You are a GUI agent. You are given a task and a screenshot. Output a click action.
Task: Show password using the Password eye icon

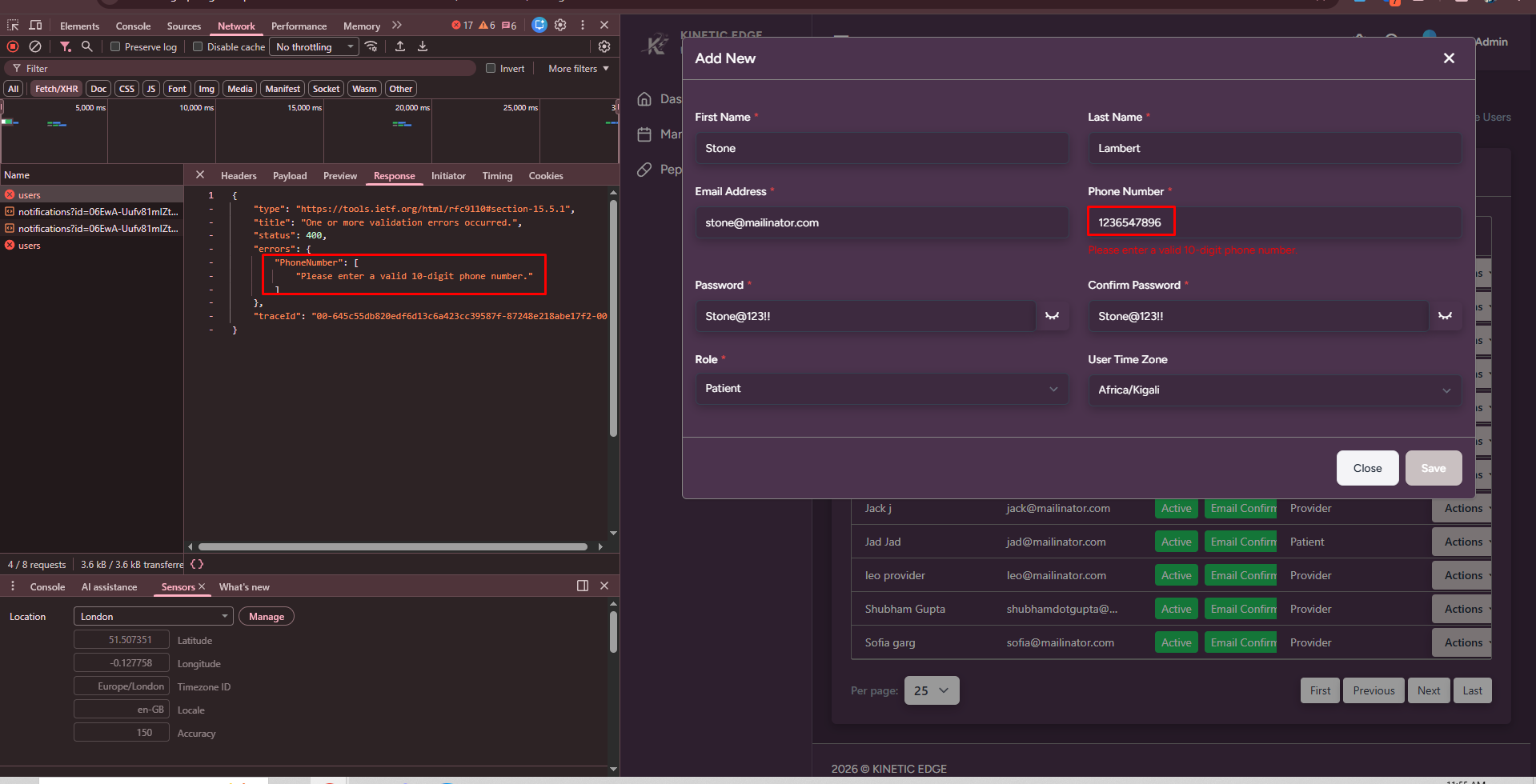(1052, 316)
